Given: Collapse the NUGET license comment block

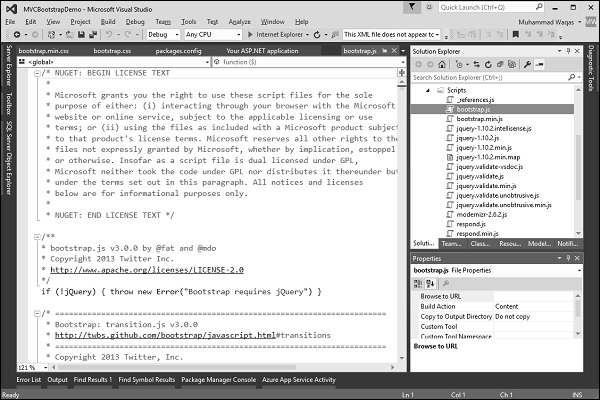Looking at the screenshot, I should pos(37,73).
